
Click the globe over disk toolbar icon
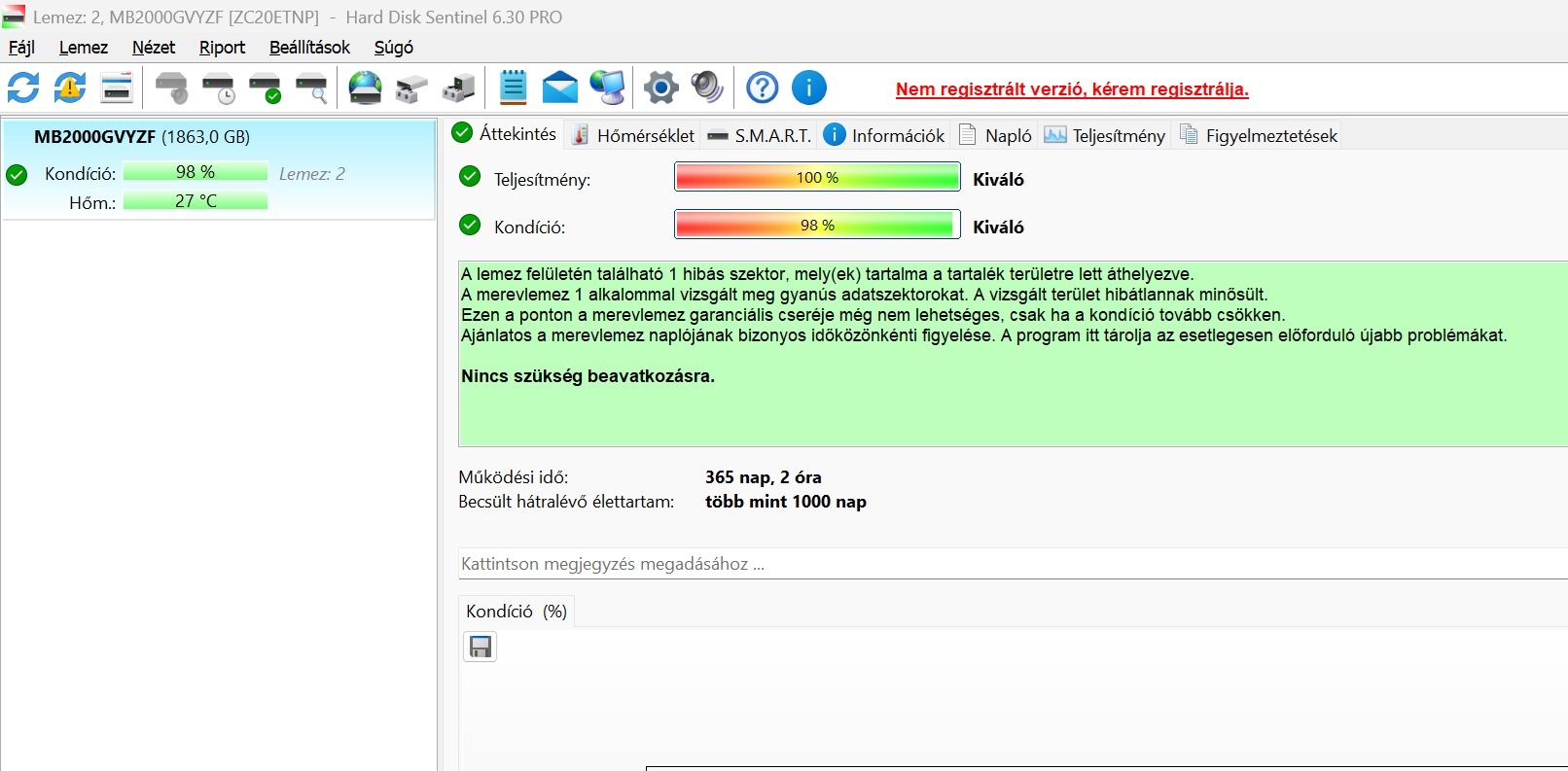tap(366, 88)
